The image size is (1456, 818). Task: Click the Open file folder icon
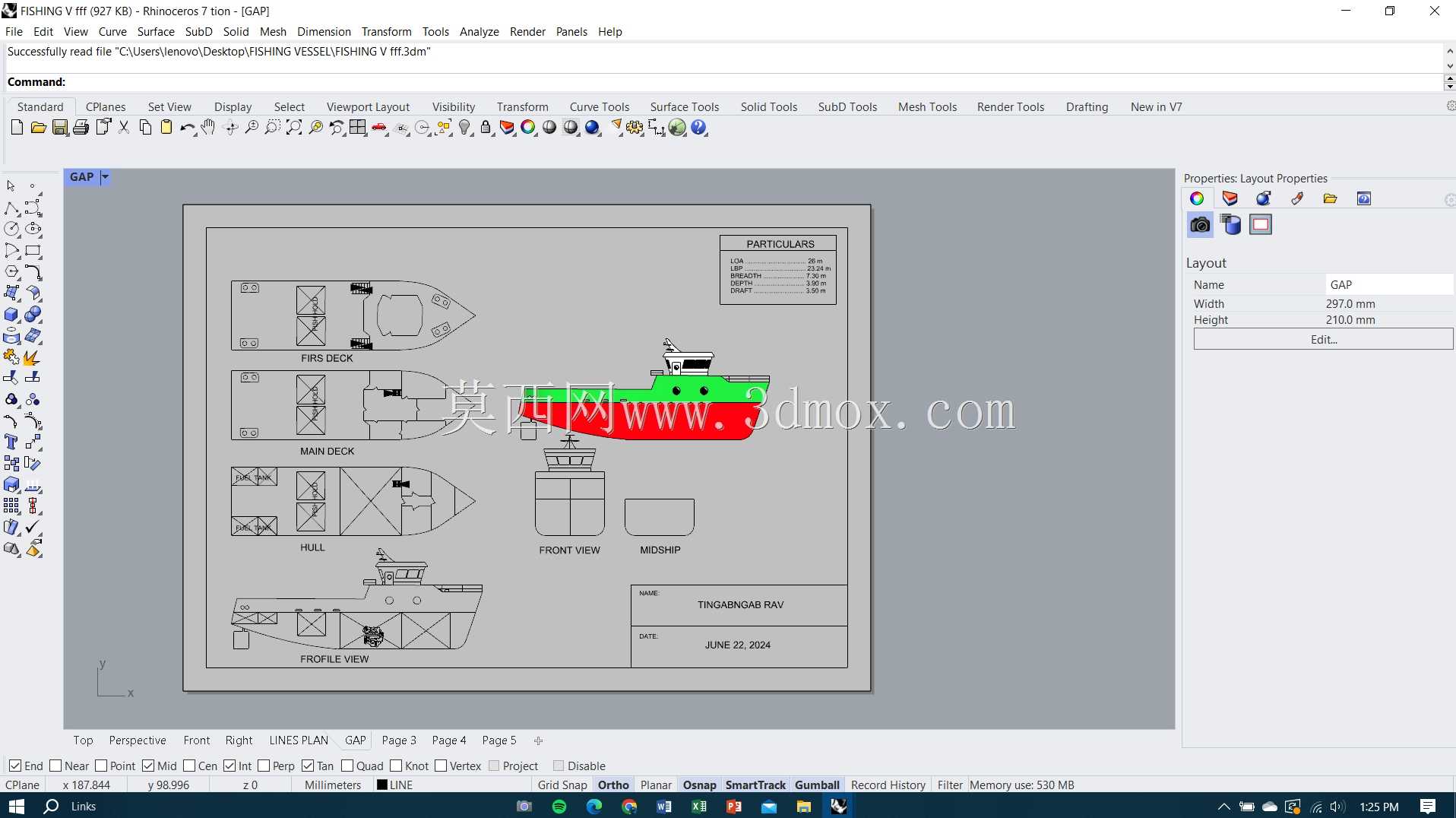click(x=38, y=128)
